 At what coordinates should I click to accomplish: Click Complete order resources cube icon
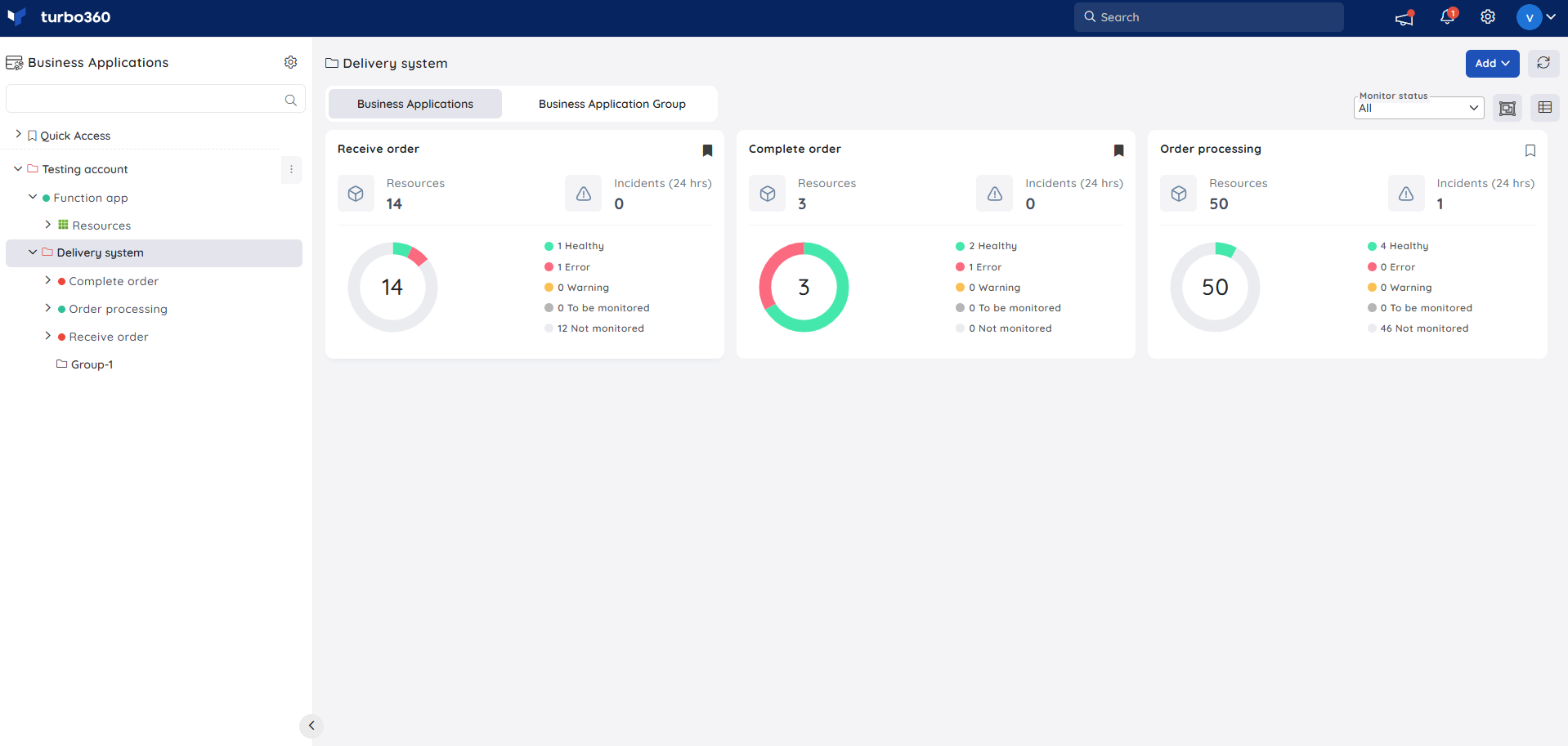click(x=768, y=194)
